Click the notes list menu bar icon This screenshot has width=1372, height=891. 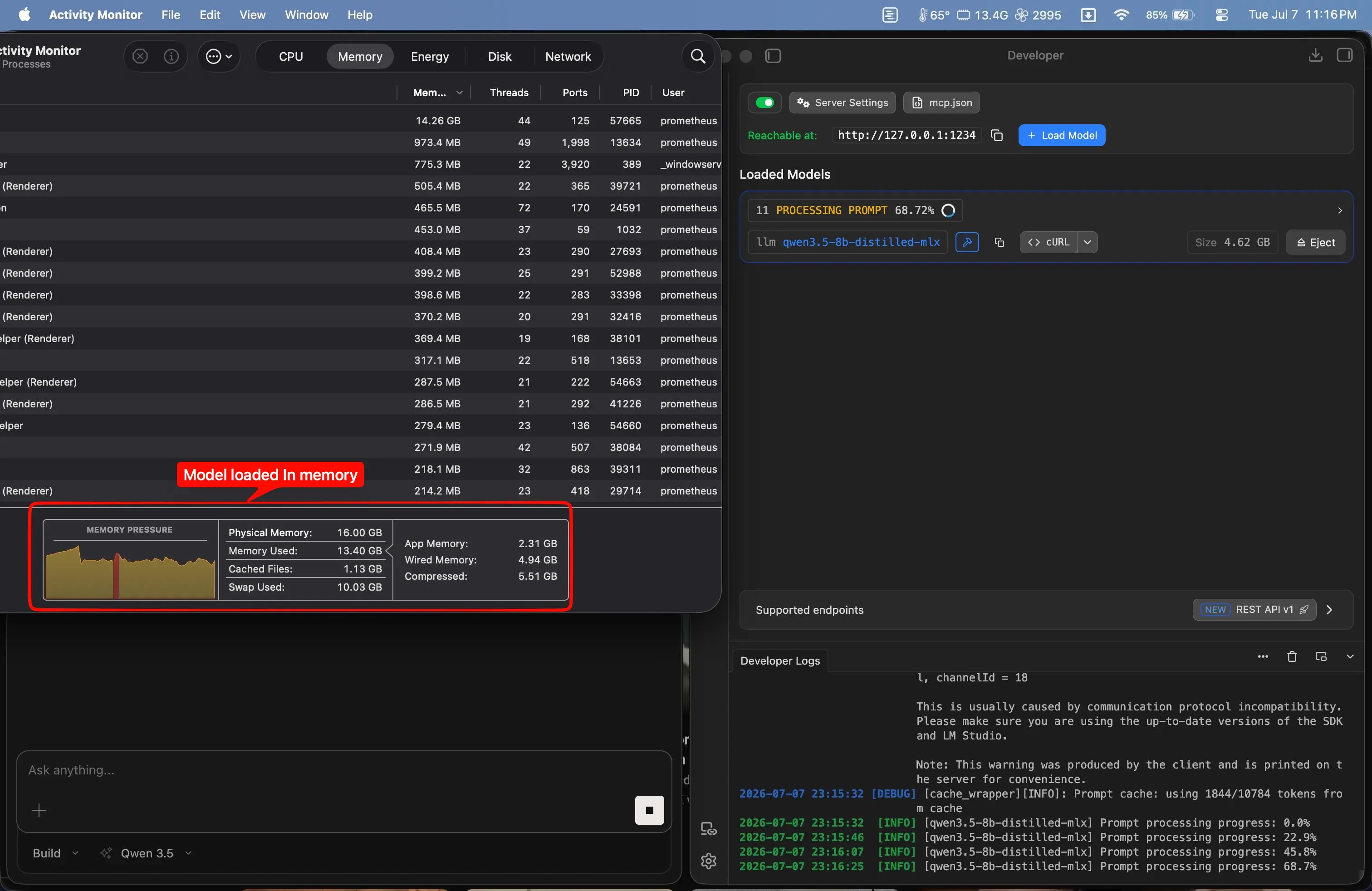point(890,15)
